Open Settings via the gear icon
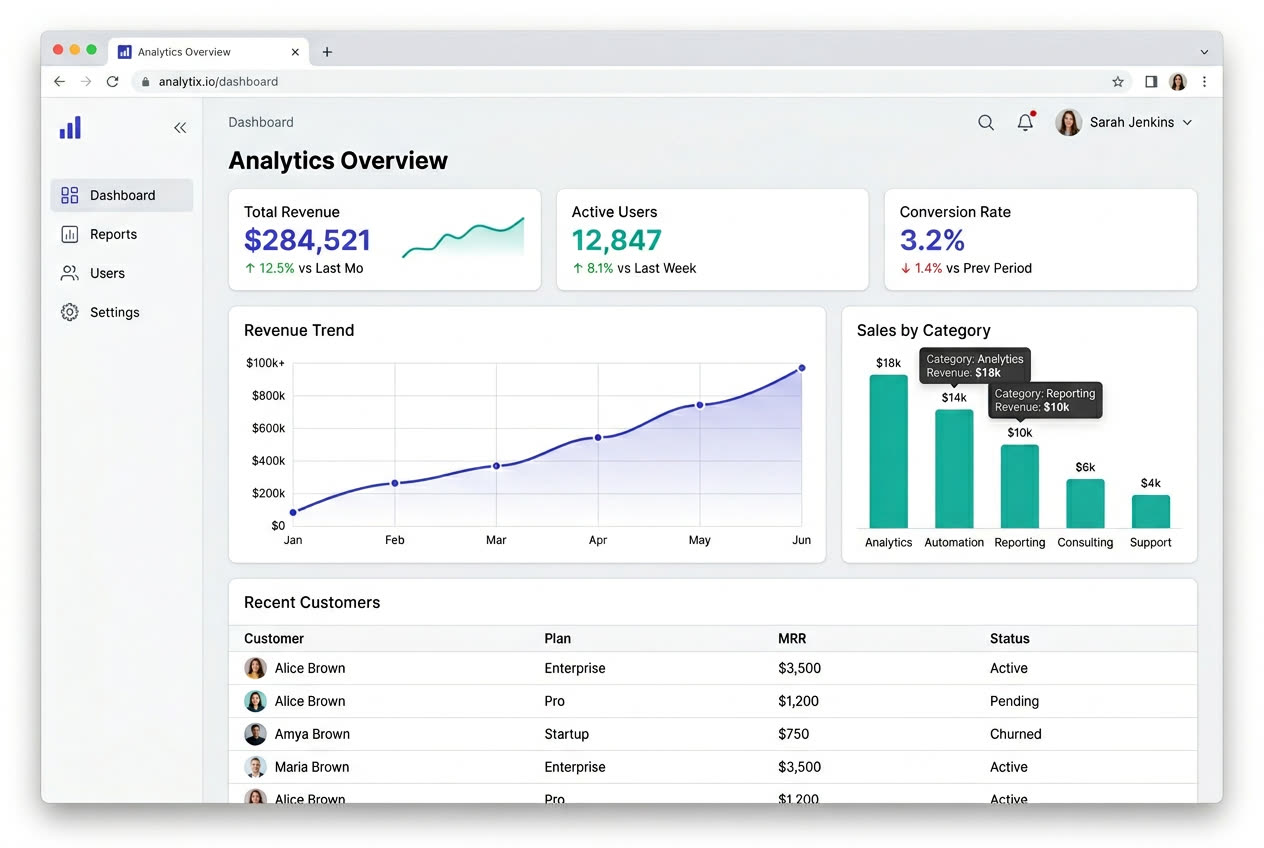 69,312
